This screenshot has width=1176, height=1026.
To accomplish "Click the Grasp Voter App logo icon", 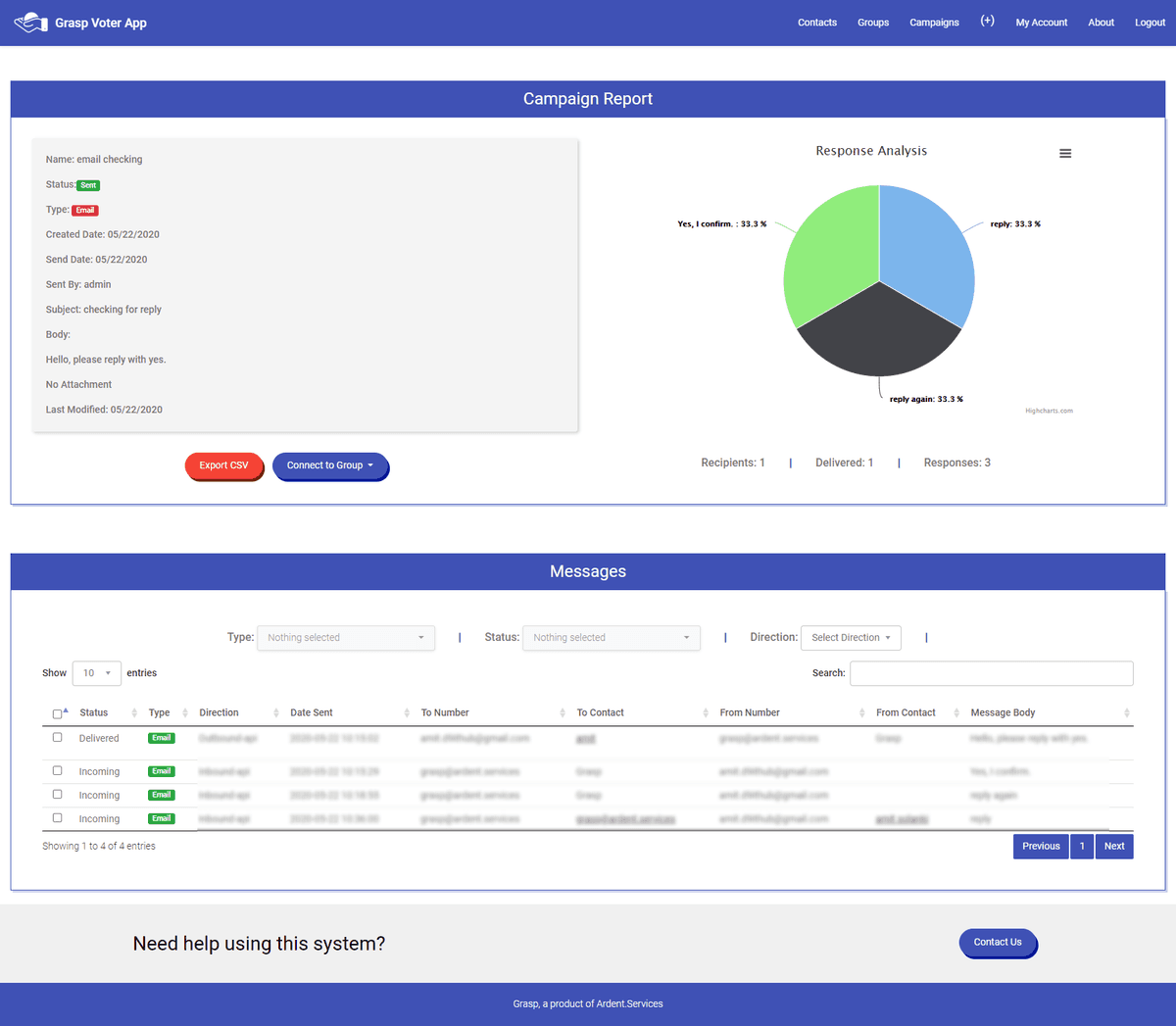I will point(30,23).
